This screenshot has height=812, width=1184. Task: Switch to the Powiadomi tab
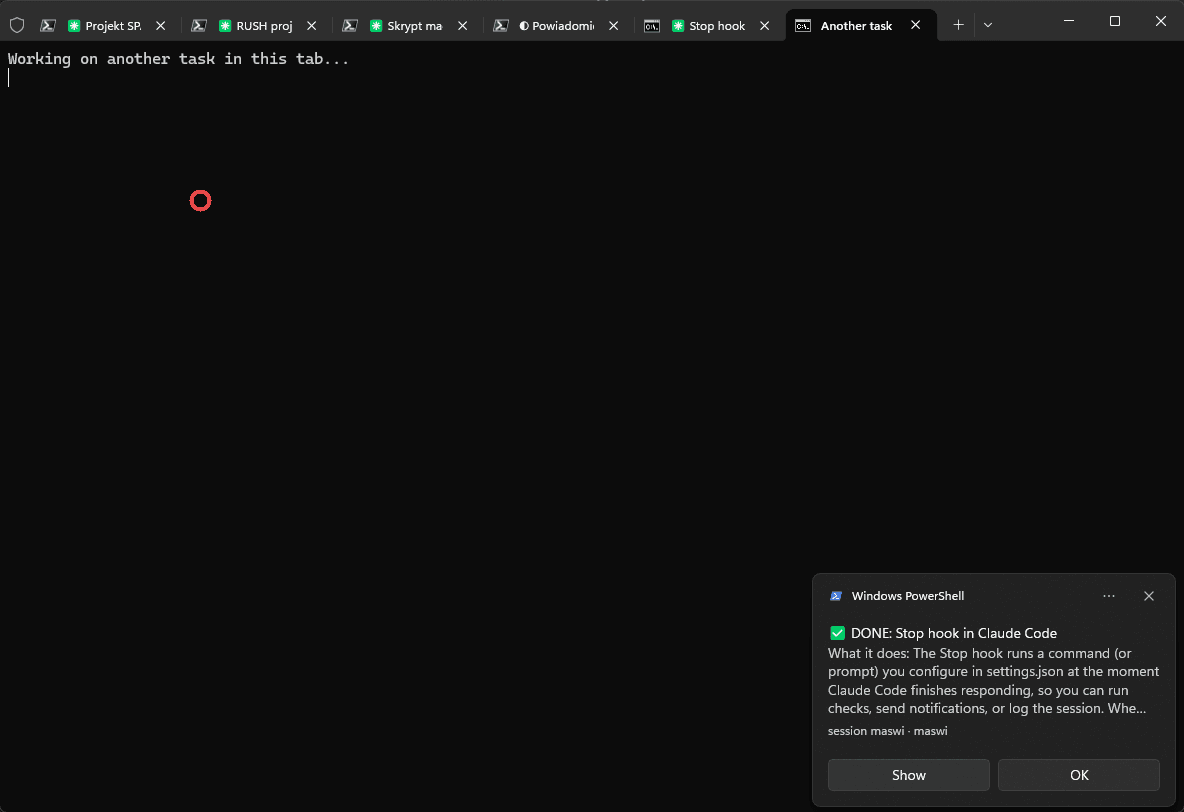[x=557, y=26]
